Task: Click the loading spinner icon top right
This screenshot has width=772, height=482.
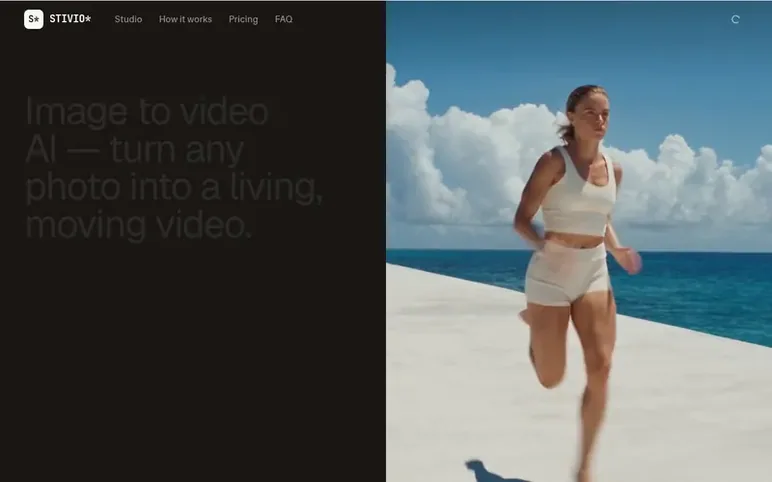Action: click(735, 19)
